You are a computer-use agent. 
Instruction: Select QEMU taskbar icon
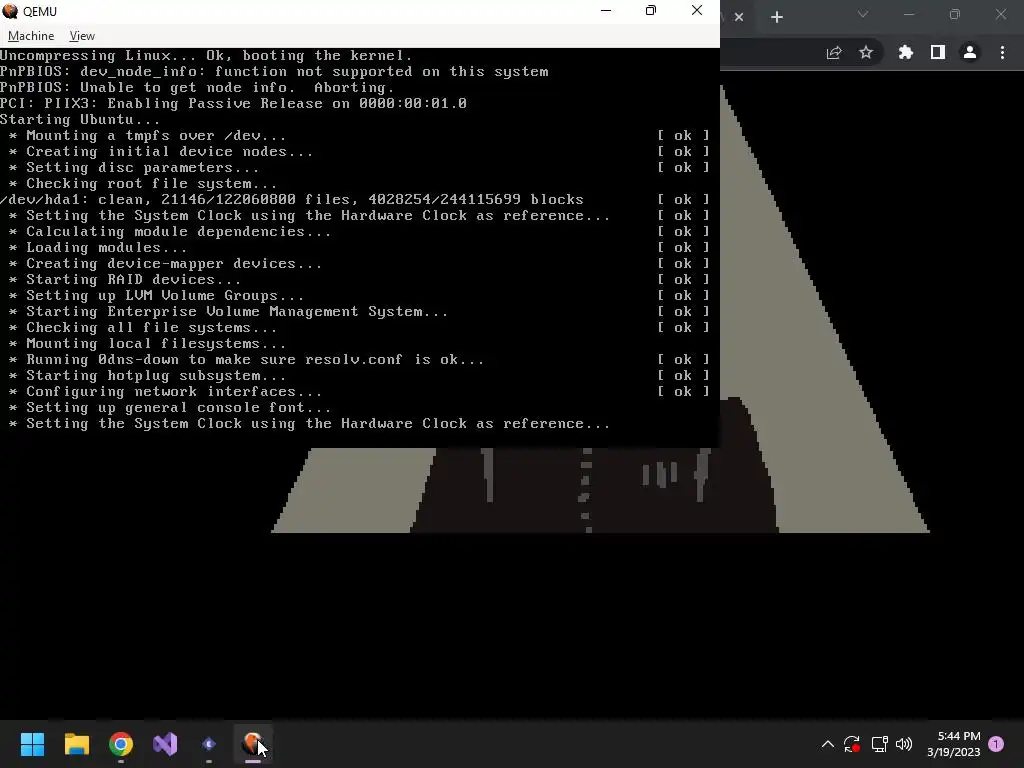click(x=253, y=744)
